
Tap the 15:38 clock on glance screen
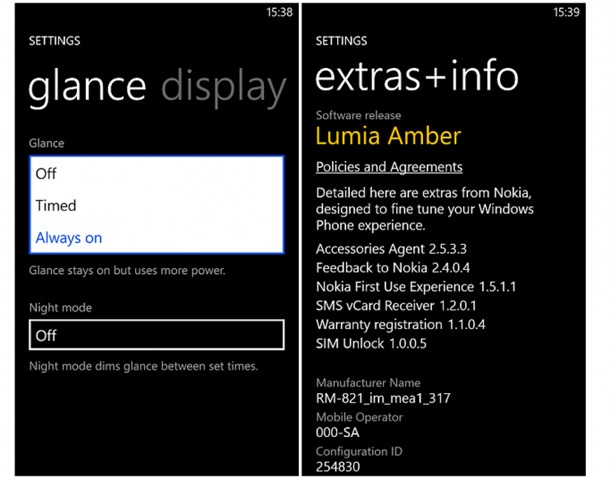click(x=279, y=12)
